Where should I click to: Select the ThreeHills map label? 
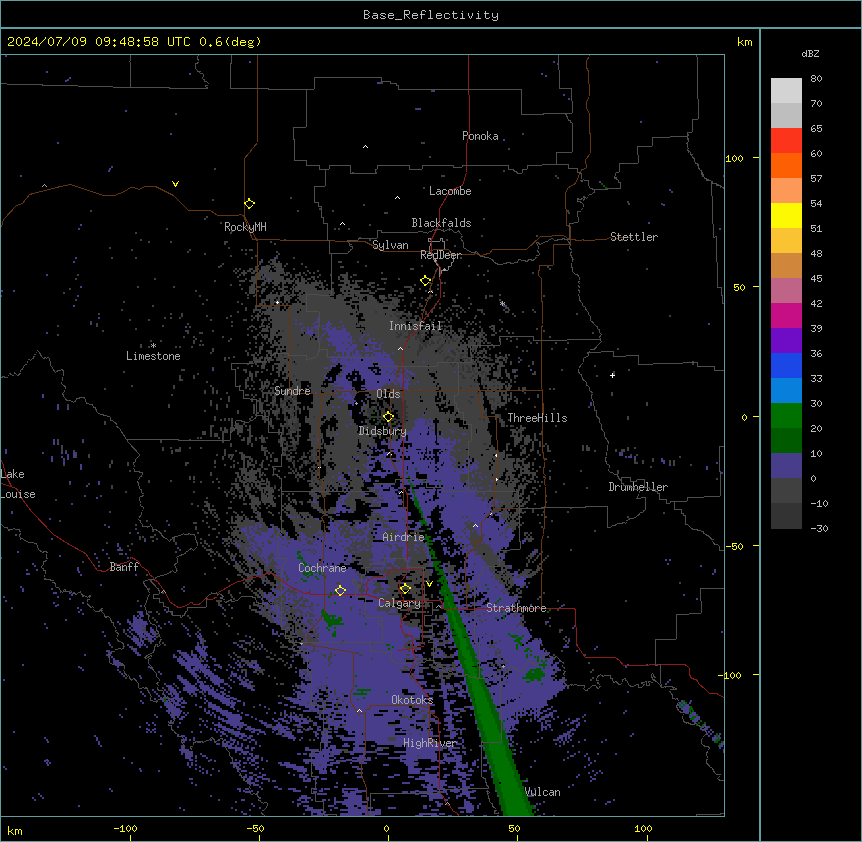pyautogui.click(x=537, y=418)
